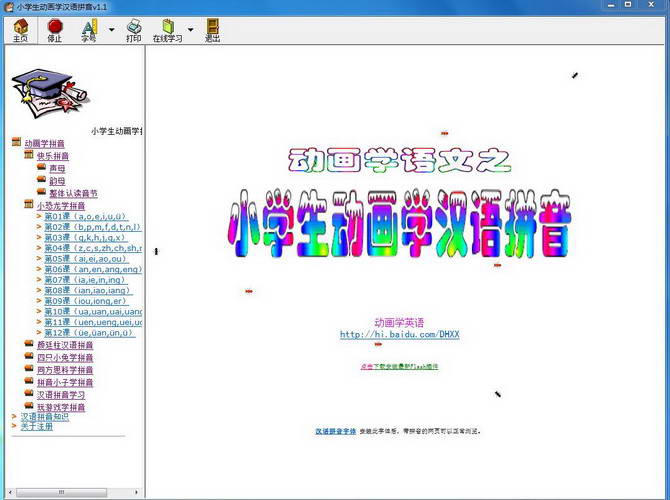Viewport: 670px width, 500px height.
Task: Open the 关于注册 tree item
Action: point(37,427)
